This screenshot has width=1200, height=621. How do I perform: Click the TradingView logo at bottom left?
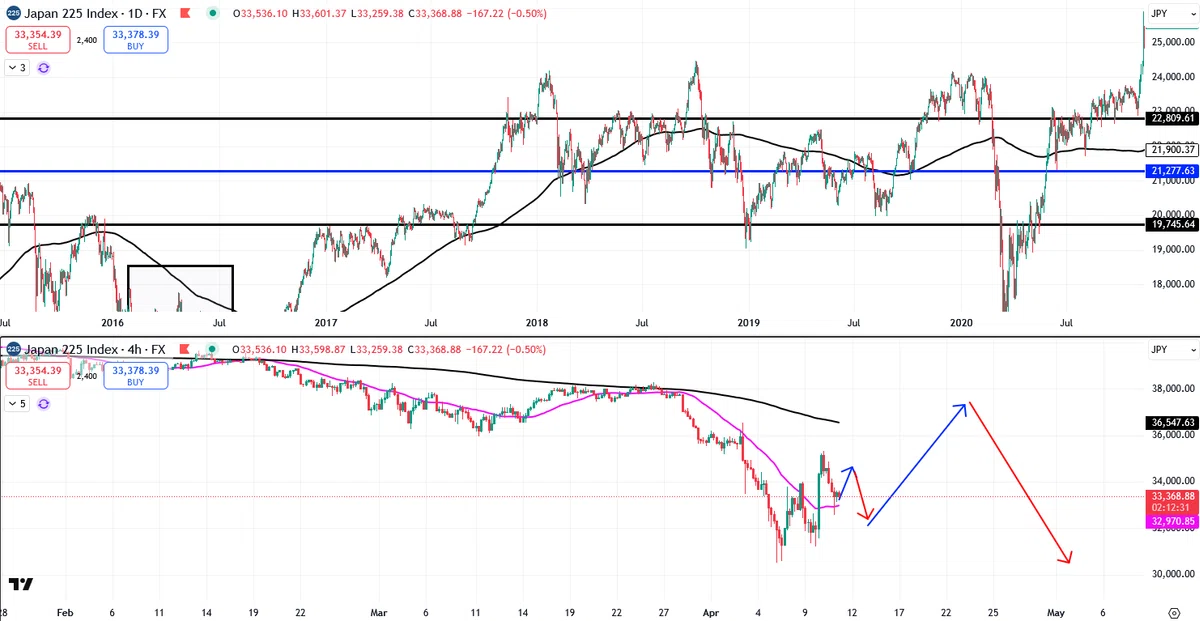[x=21, y=584]
